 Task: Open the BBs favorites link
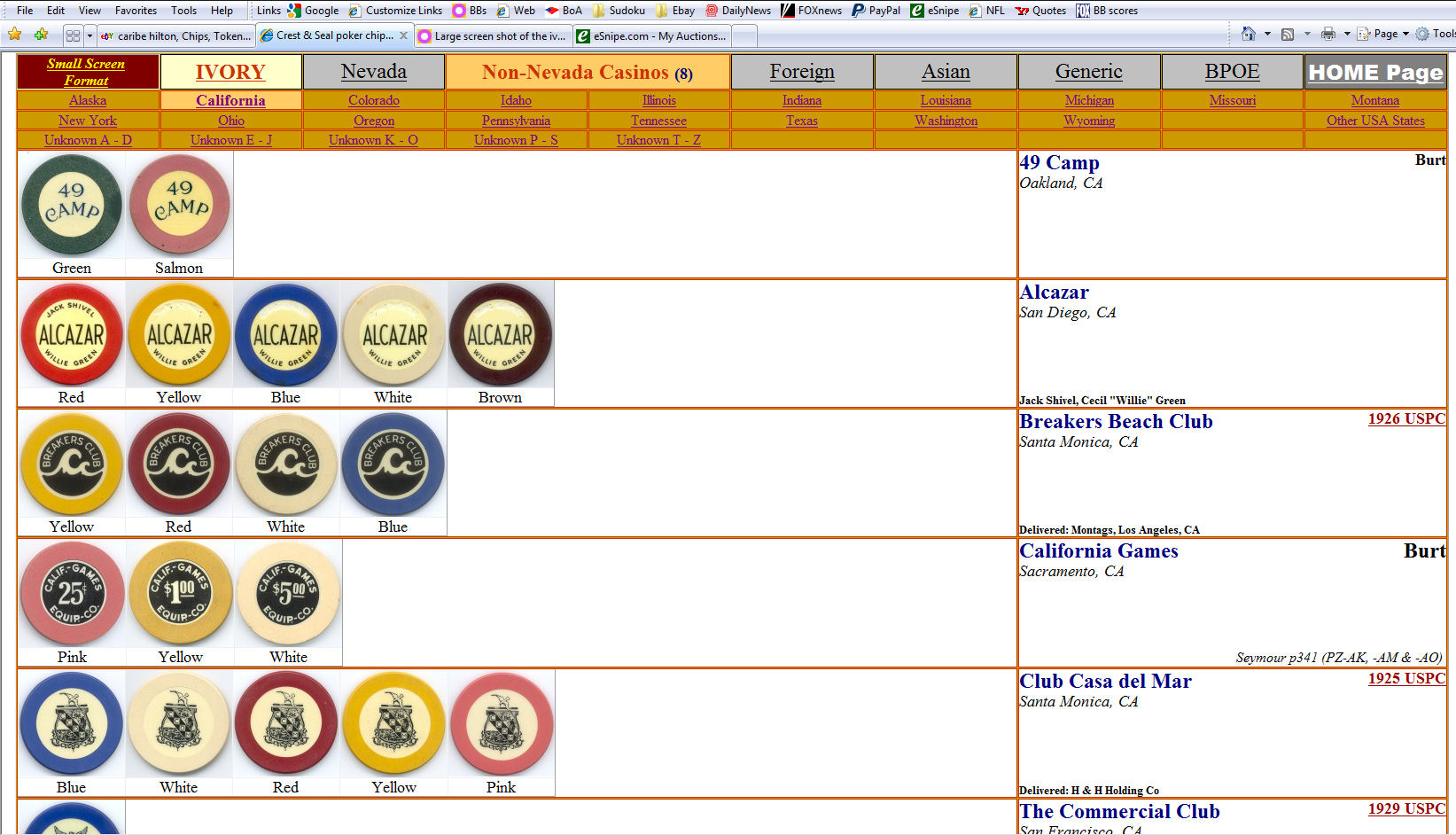click(469, 11)
